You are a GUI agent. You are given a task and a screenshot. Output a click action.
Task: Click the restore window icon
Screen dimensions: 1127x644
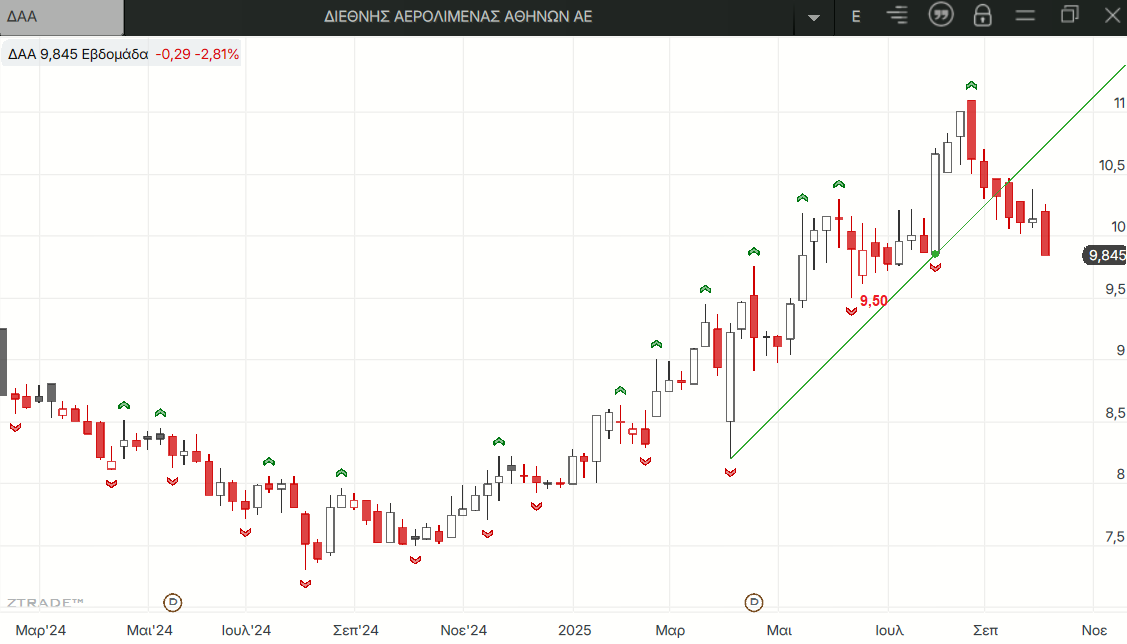pos(1070,15)
